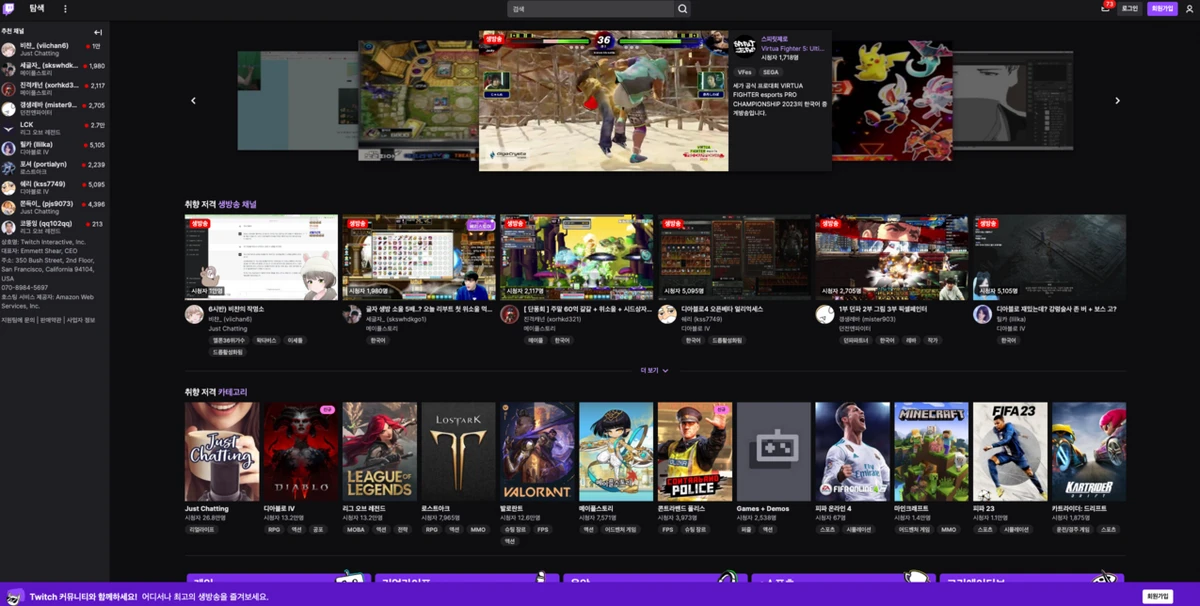Focus the 검색 search field
The image size is (1200, 606).
590,8
